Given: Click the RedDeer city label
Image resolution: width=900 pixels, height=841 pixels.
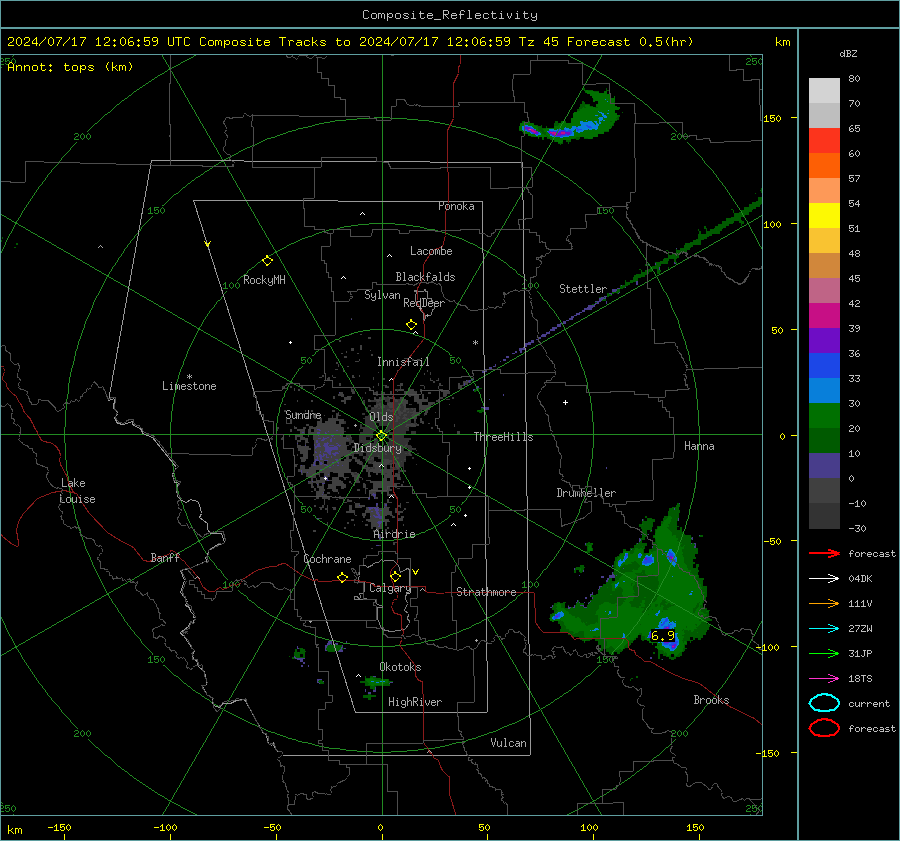Looking at the screenshot, I should click(x=424, y=303).
